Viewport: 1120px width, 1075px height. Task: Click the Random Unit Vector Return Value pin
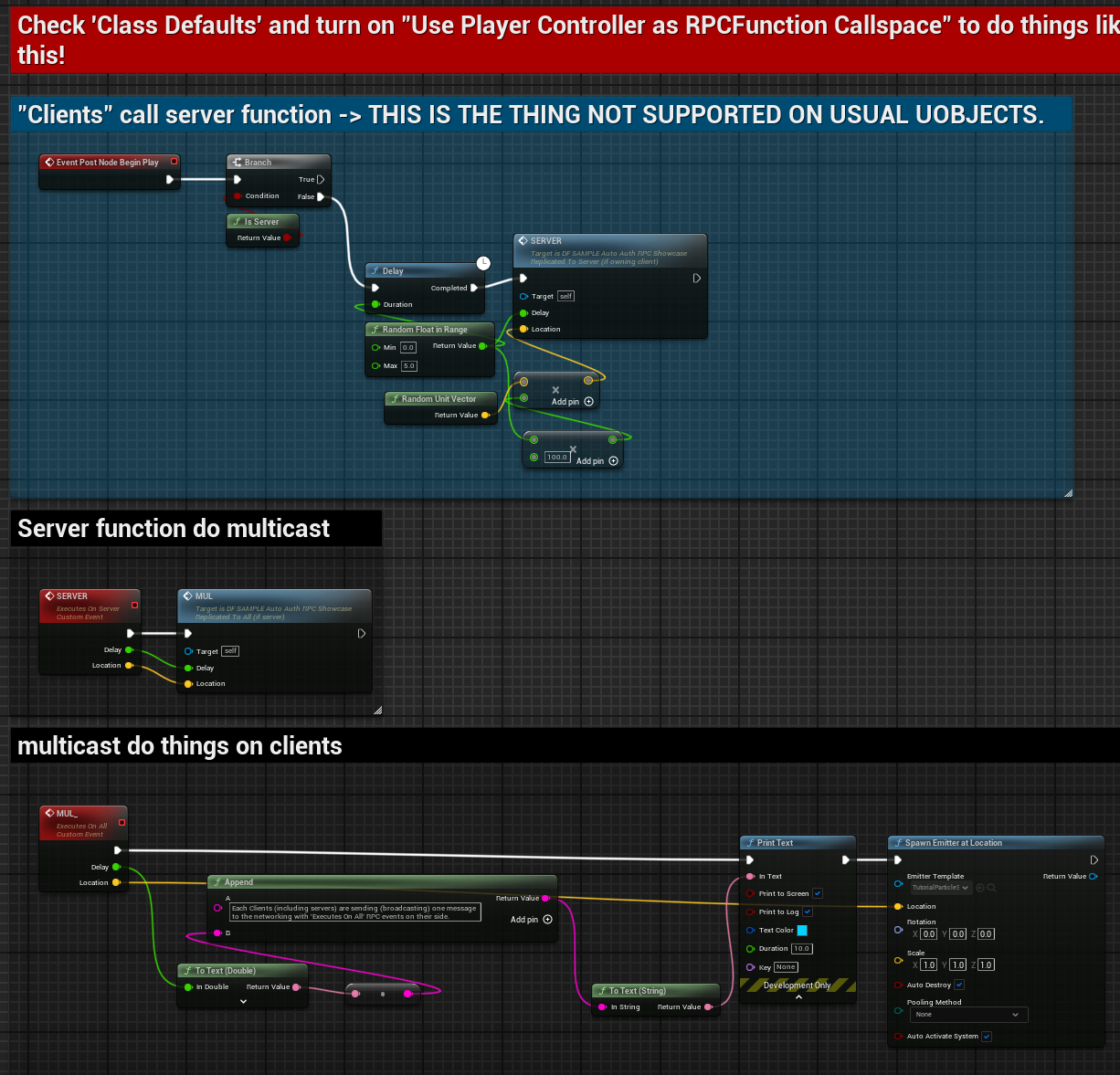pos(485,416)
